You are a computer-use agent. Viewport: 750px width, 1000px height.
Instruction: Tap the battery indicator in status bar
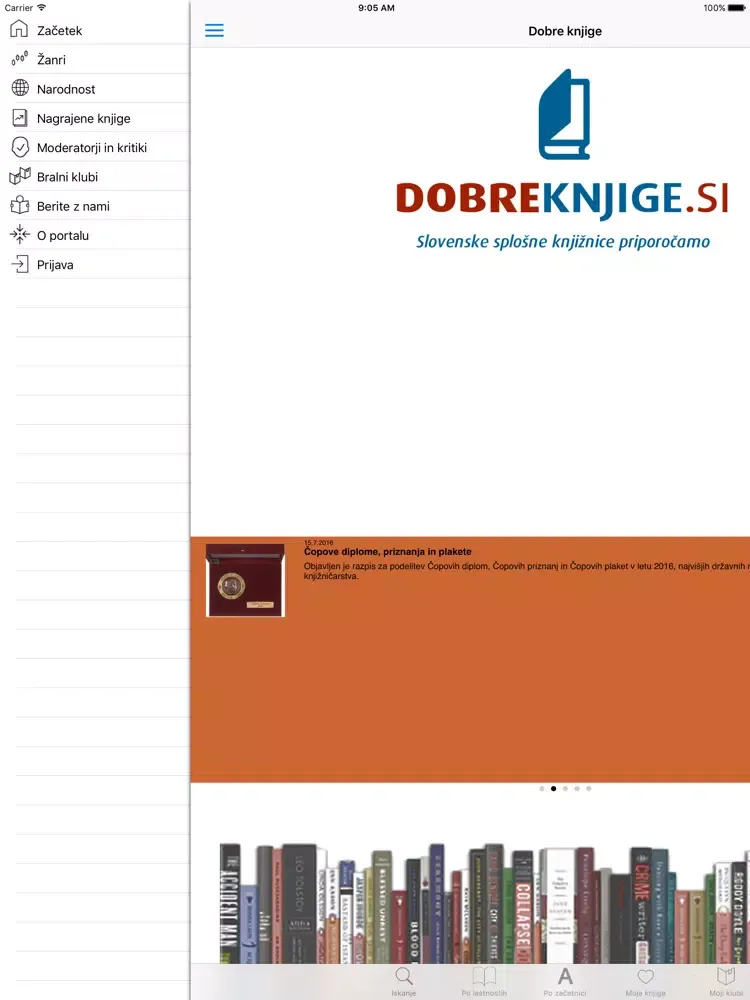point(736,8)
